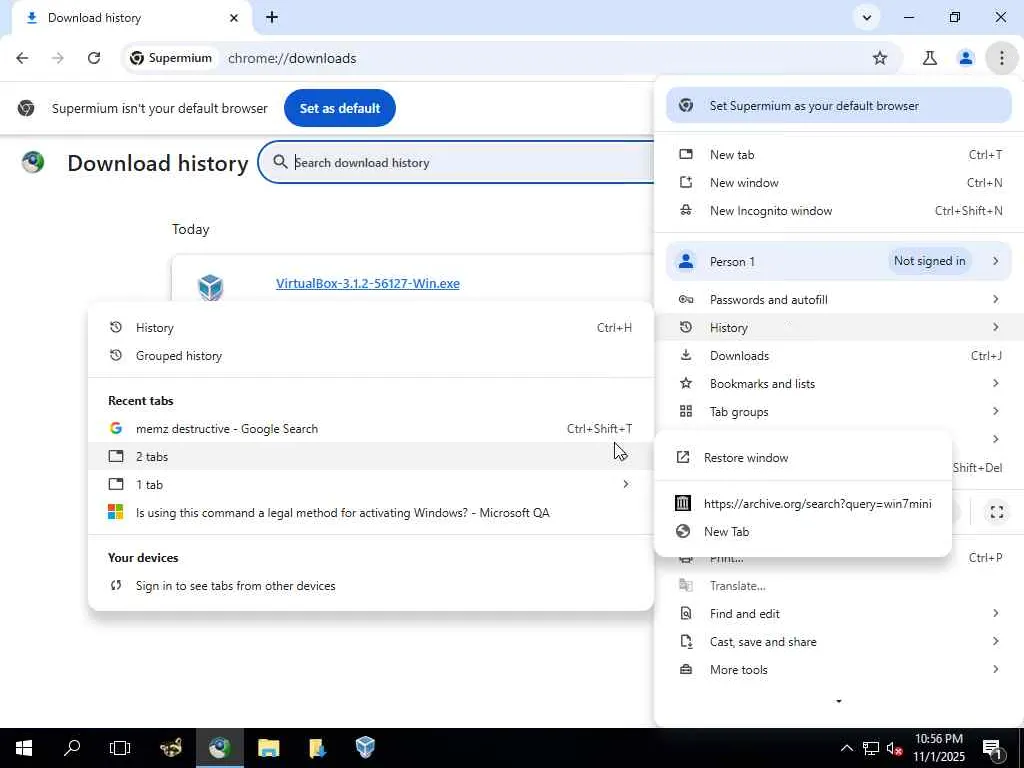The image size is (1024, 768).
Task: Bookmark this page with star icon
Action: point(880,58)
